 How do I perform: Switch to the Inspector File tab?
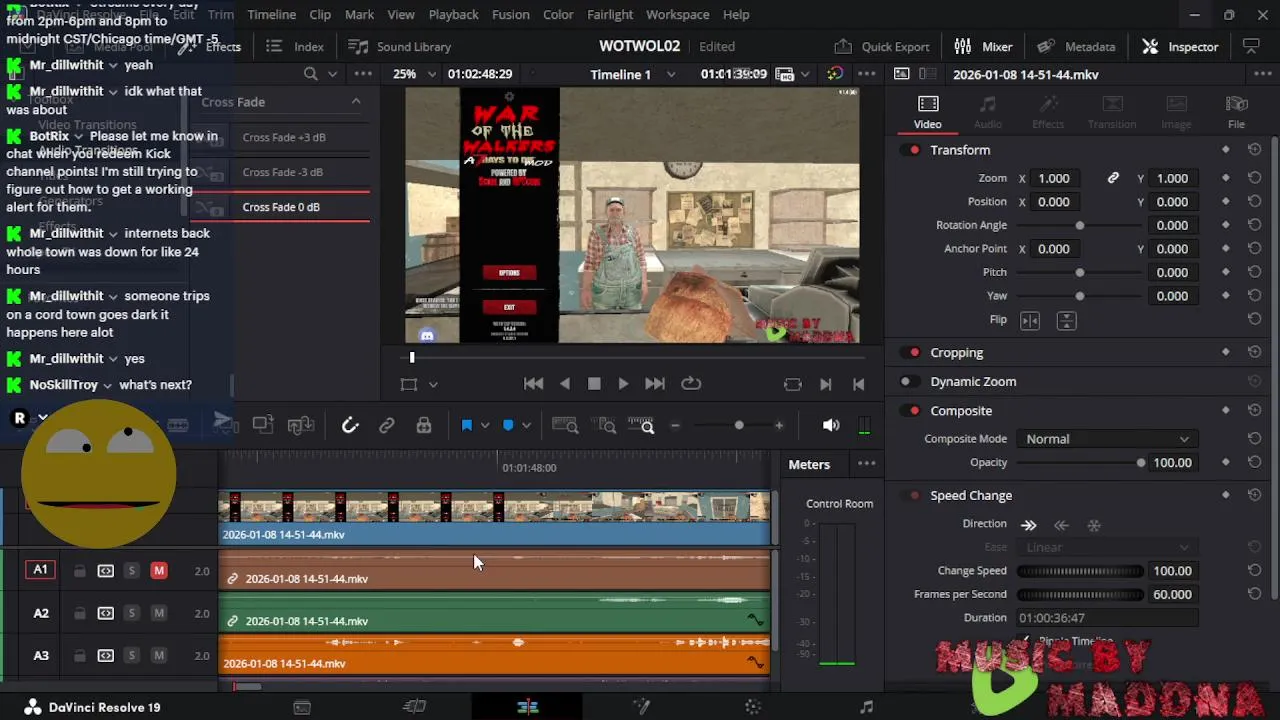(x=1237, y=112)
